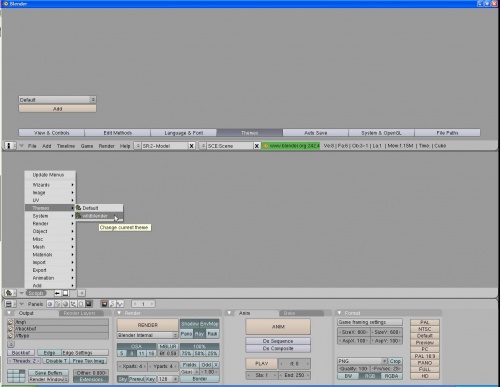Toggle the Edge rendering option
The image size is (500, 387).
pyautogui.click(x=49, y=352)
